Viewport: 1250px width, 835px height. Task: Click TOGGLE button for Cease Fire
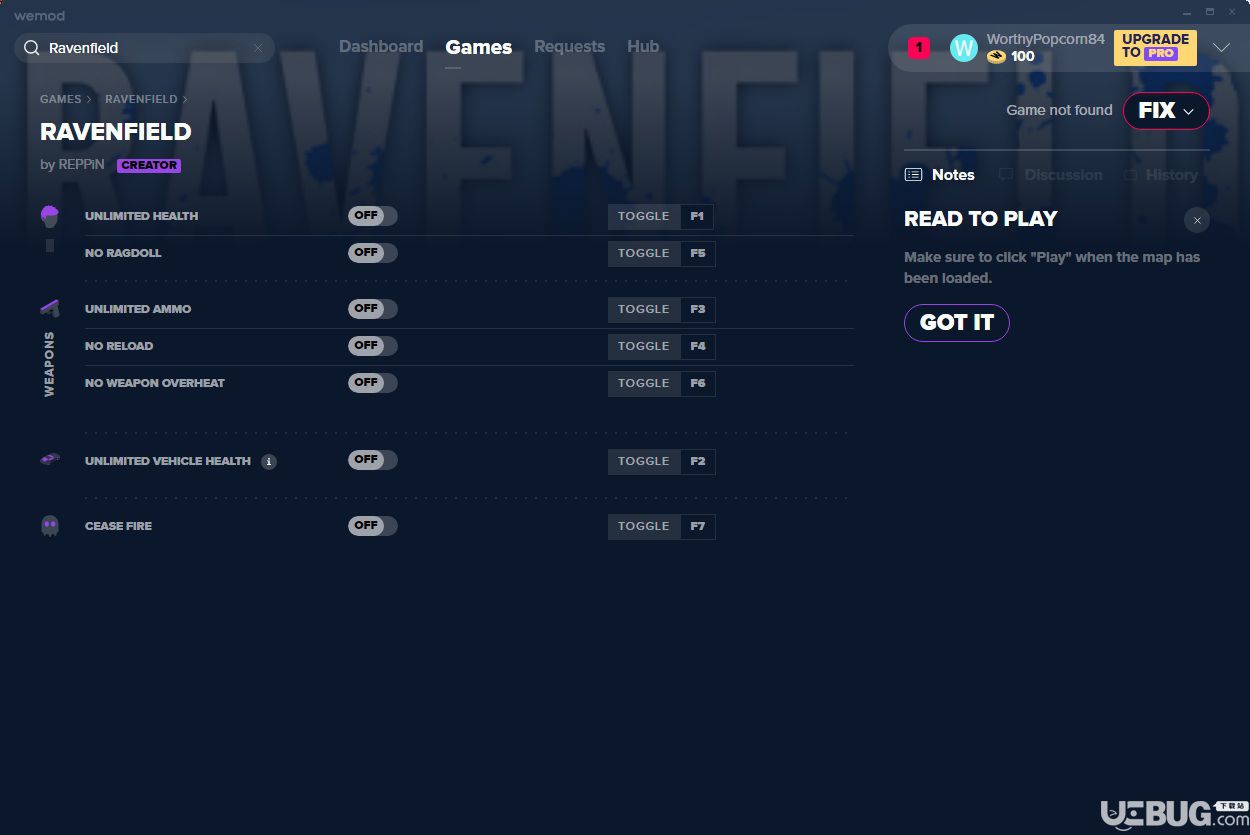tap(644, 527)
